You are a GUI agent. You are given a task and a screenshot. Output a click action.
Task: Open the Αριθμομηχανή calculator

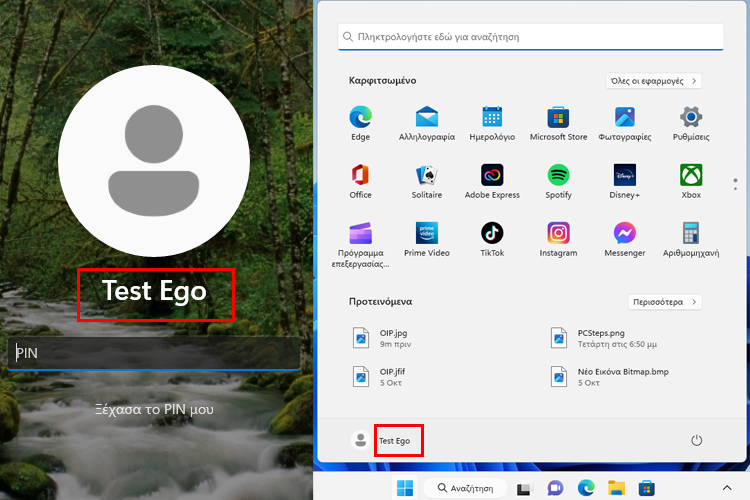coord(691,239)
